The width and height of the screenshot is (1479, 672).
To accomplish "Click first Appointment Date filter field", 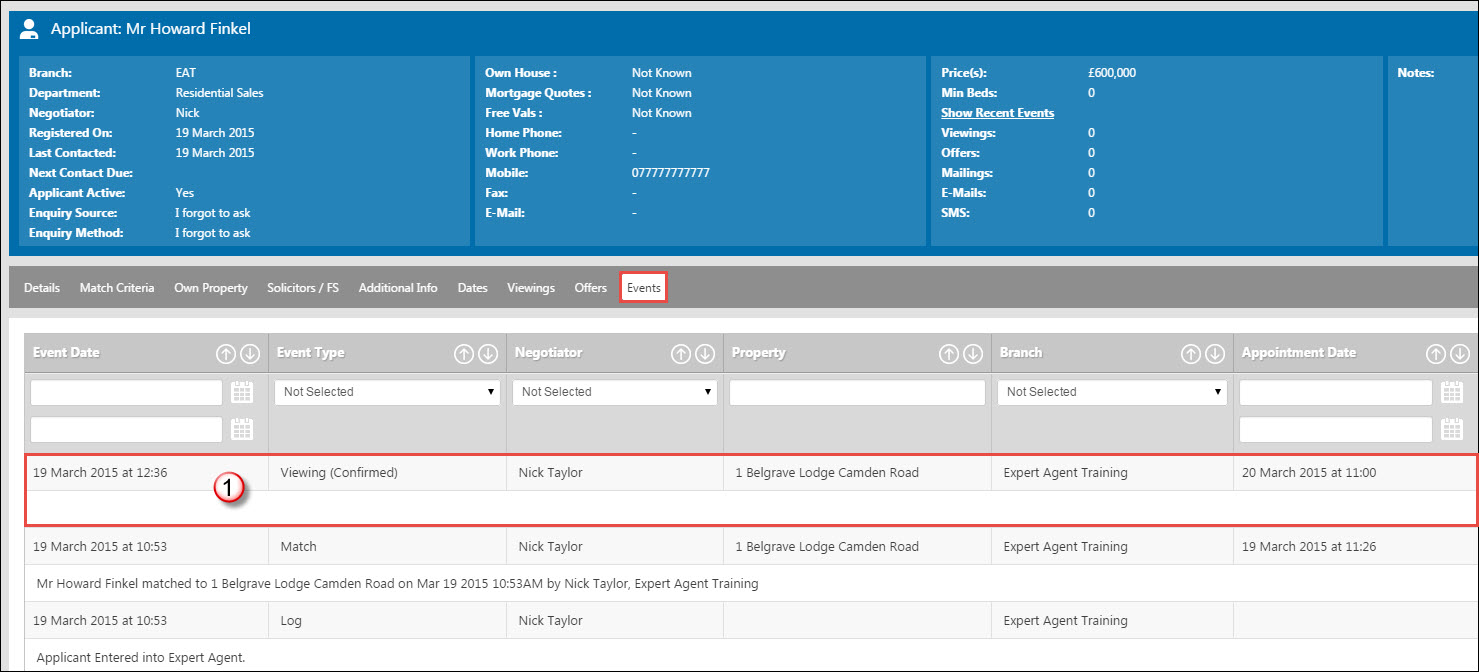I will point(1336,392).
